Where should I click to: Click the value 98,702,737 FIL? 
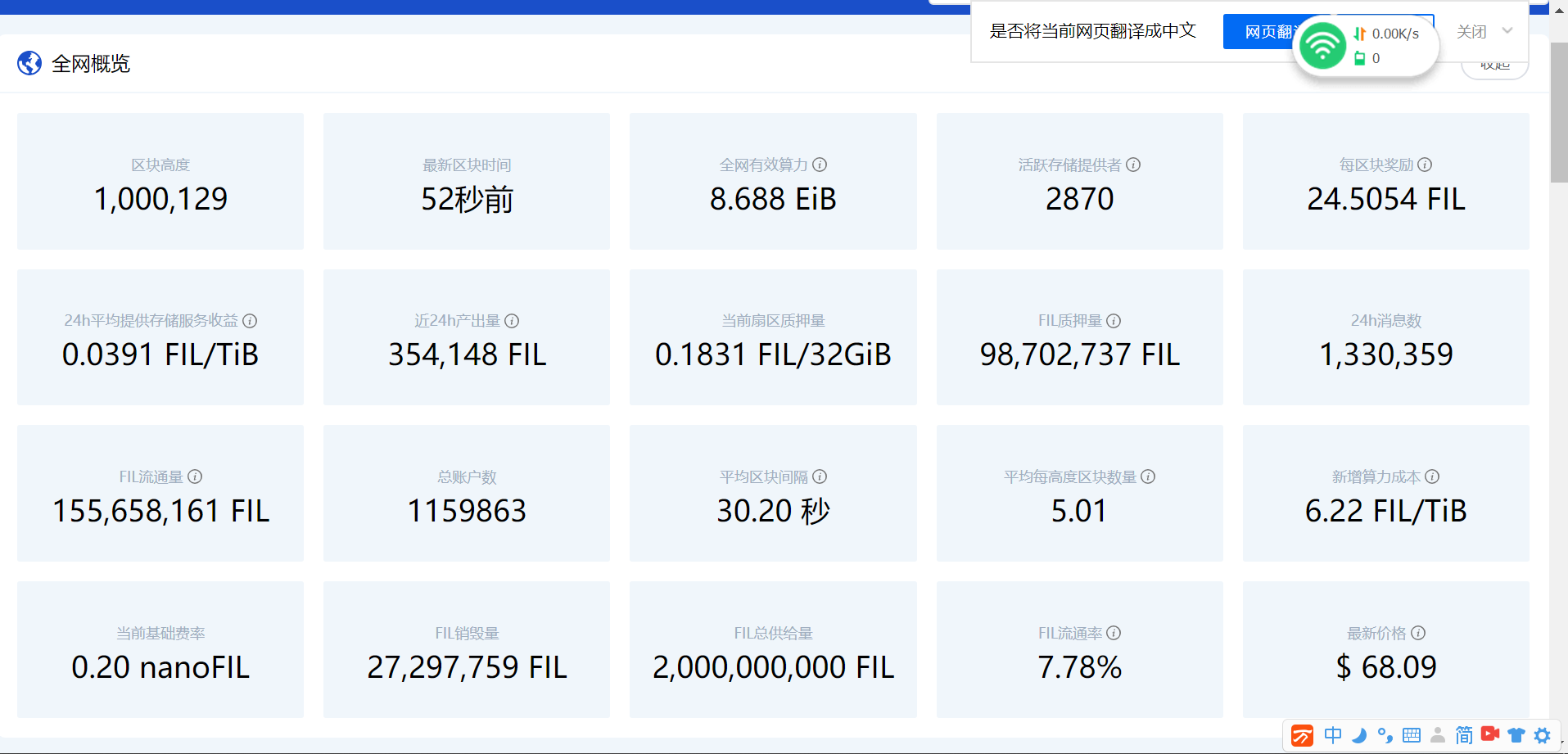pos(1079,354)
